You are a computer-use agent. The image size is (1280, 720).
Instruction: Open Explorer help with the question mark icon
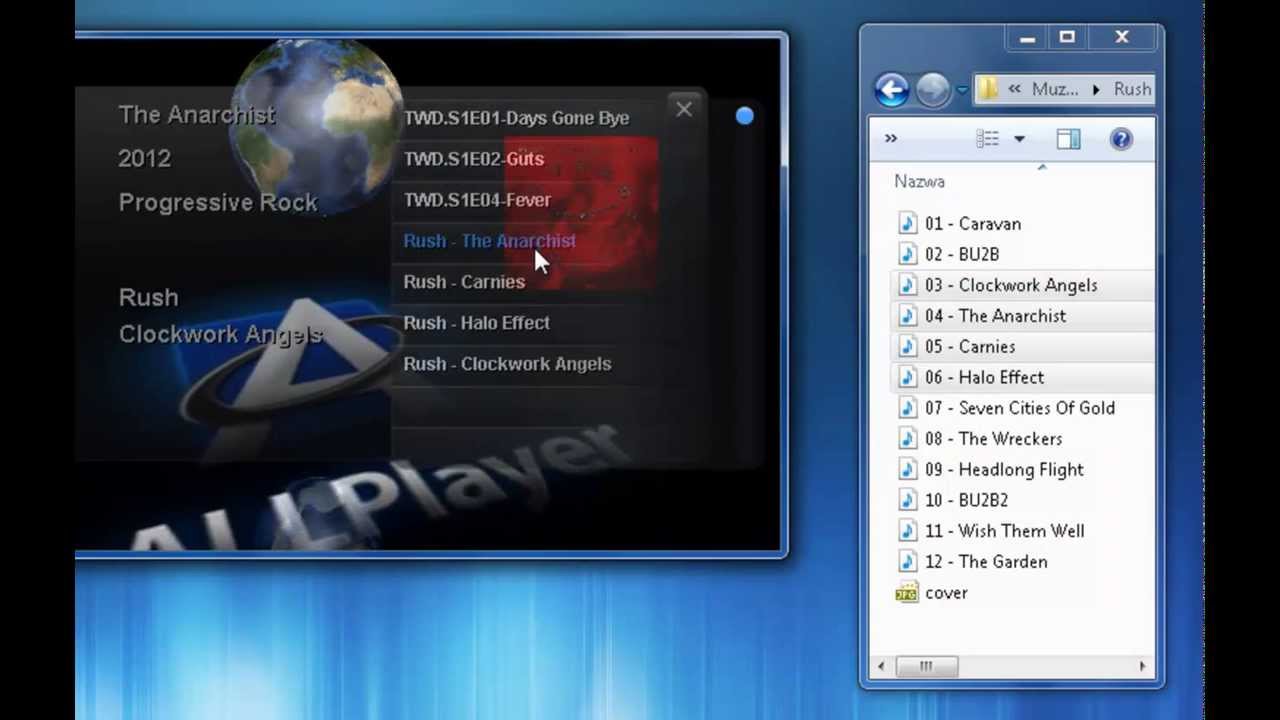[1121, 139]
